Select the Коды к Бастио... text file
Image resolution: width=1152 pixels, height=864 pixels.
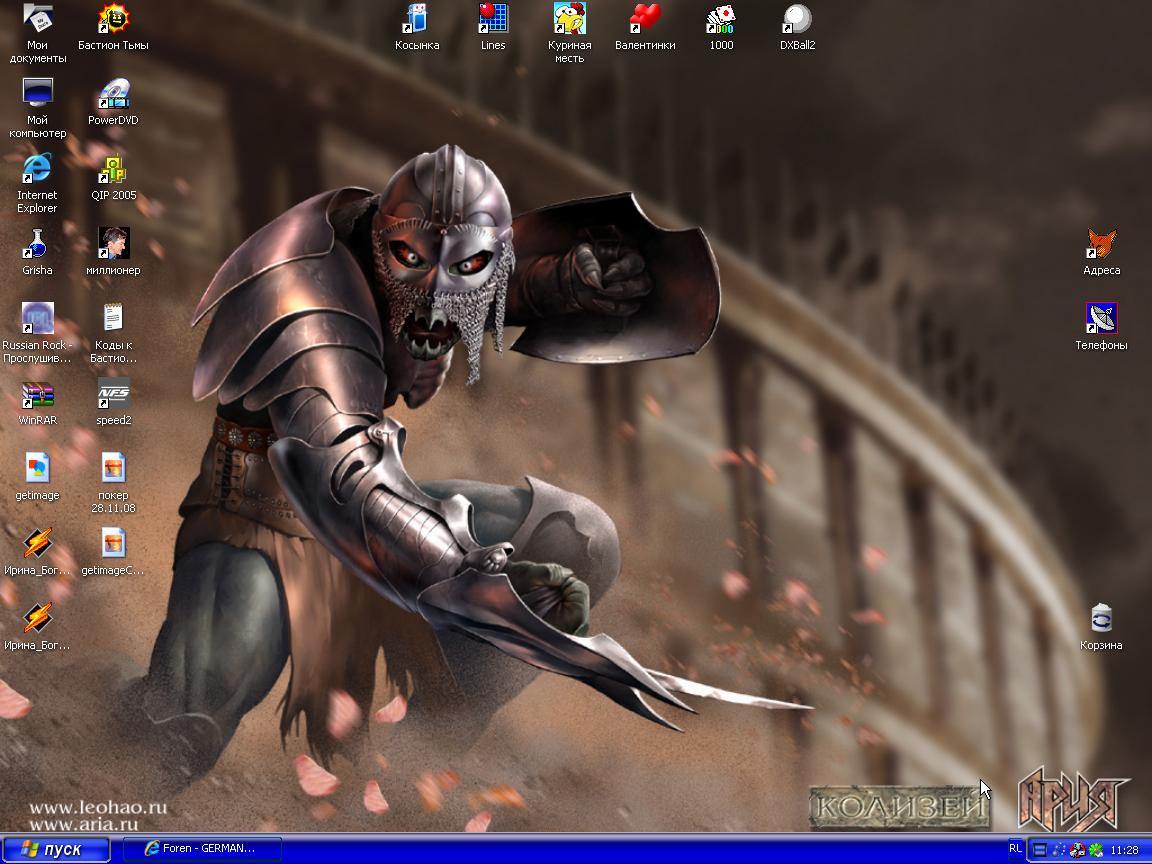113,333
